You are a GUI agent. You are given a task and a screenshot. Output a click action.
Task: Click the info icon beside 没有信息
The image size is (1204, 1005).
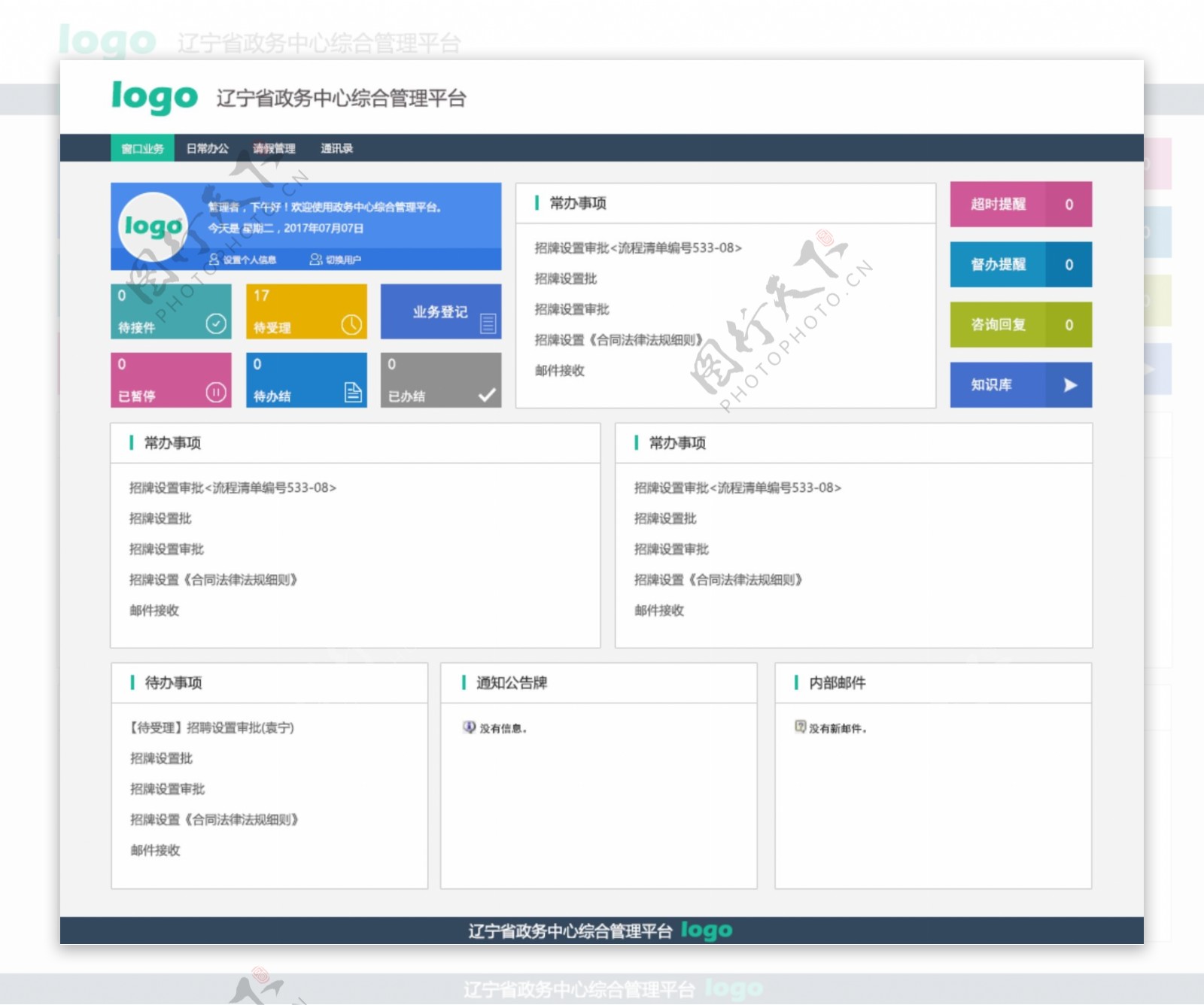[470, 727]
